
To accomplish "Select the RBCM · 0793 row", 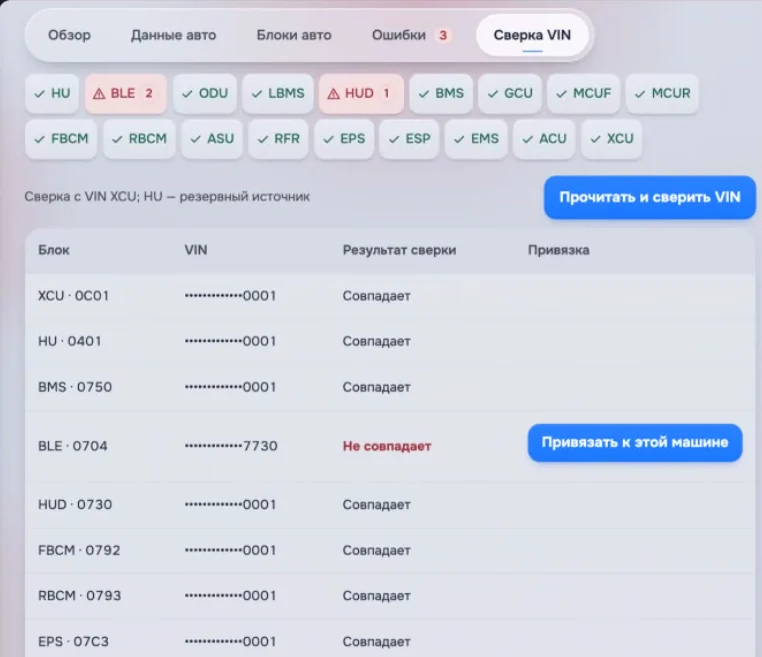I will point(390,596).
